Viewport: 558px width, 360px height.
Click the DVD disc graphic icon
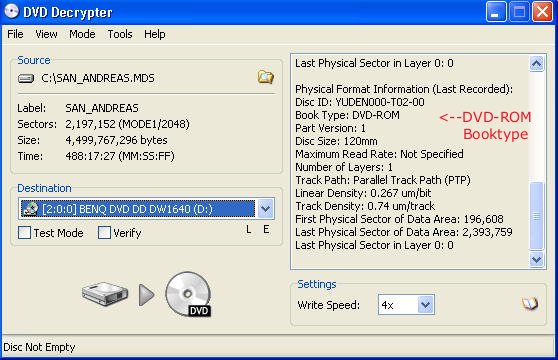(189, 295)
